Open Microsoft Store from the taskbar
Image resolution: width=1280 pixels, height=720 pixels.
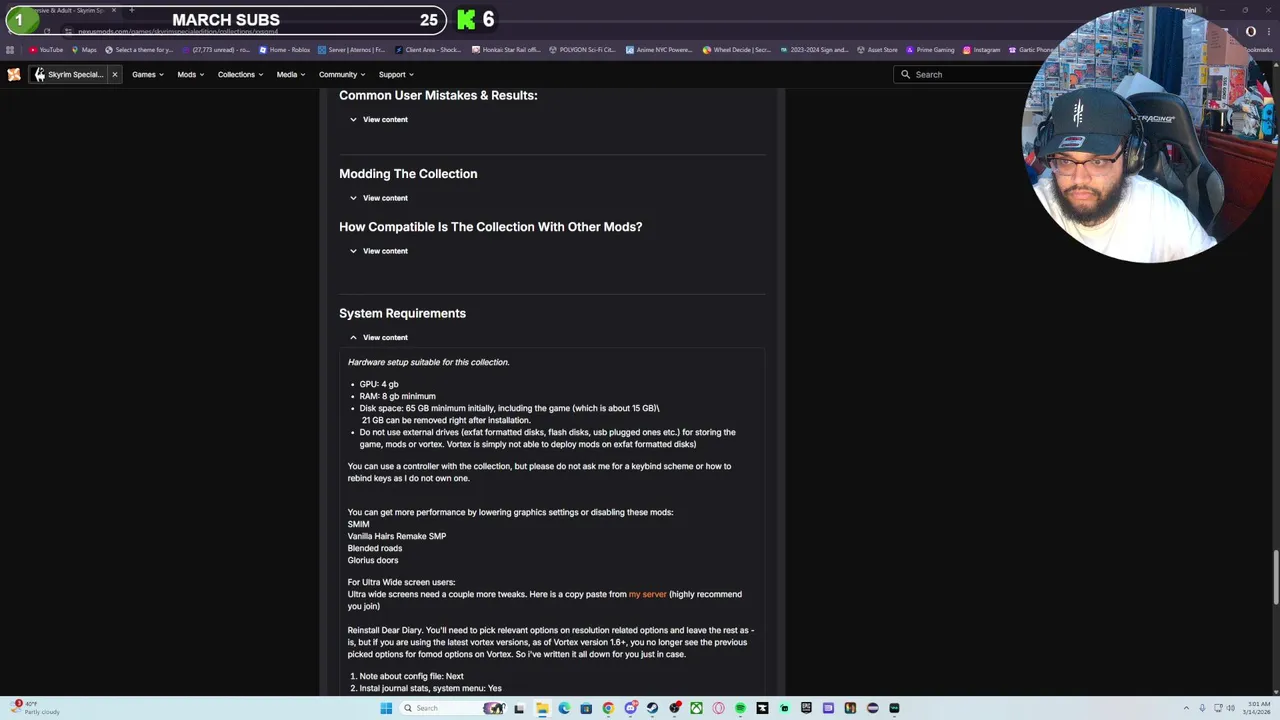tap(586, 708)
